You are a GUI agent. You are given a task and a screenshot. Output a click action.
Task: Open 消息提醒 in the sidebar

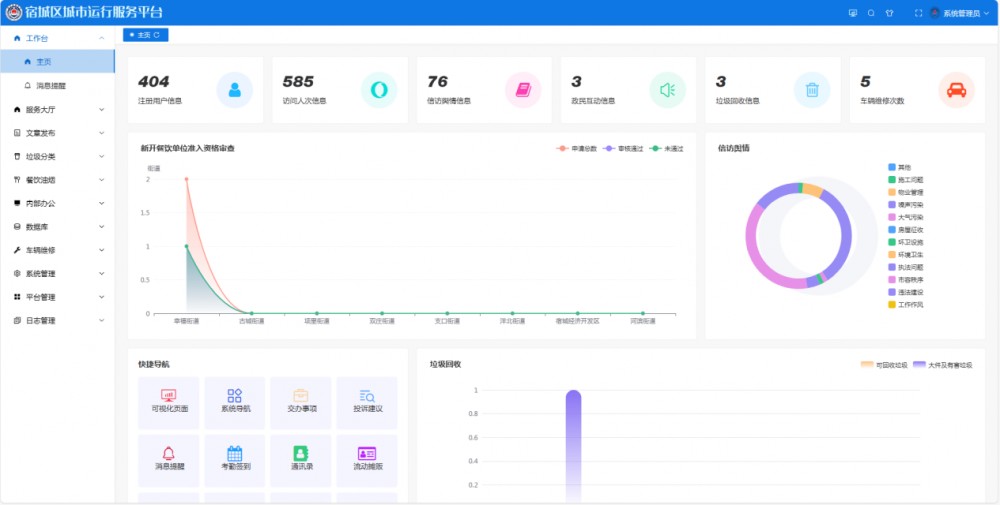coord(57,85)
